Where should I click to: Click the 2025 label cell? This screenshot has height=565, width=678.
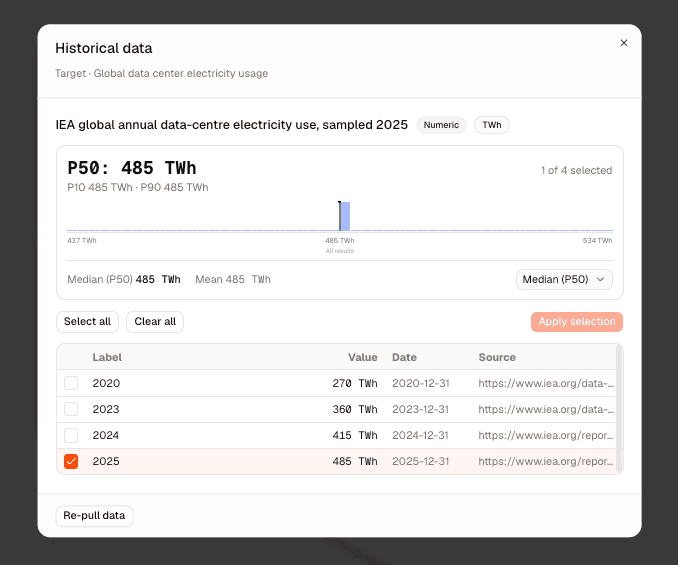pyautogui.click(x=106, y=461)
